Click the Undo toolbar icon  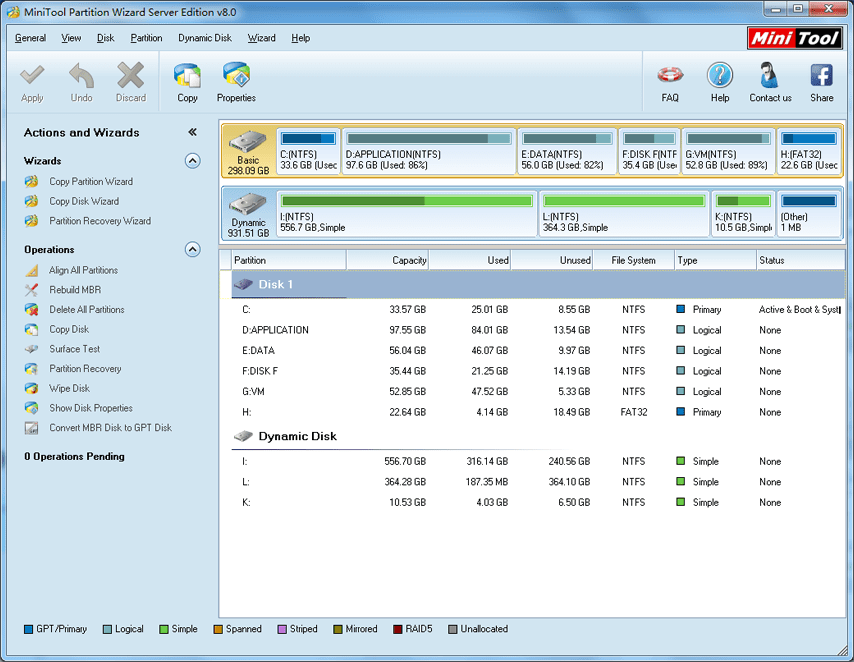point(81,82)
